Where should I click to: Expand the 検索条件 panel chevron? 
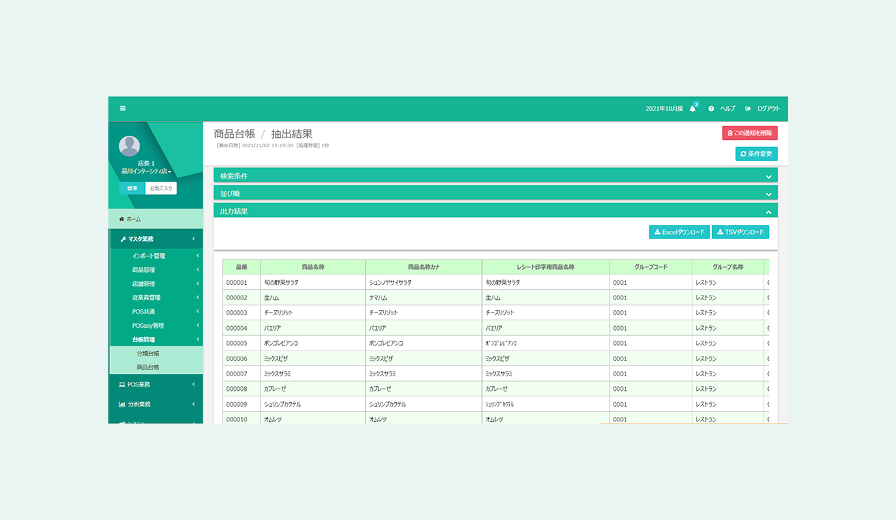(x=768, y=176)
